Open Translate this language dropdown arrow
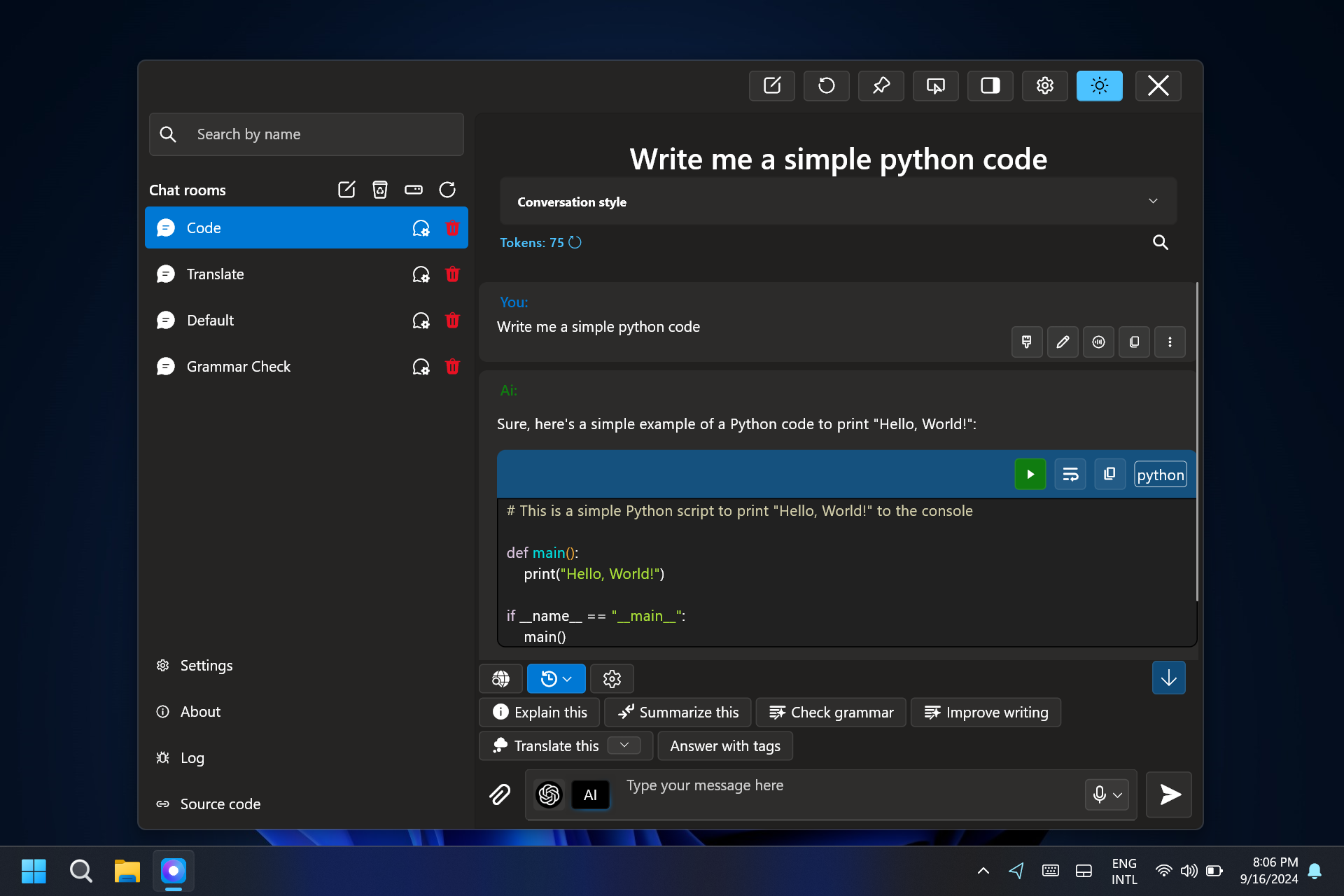Viewport: 1344px width, 896px height. [624, 745]
